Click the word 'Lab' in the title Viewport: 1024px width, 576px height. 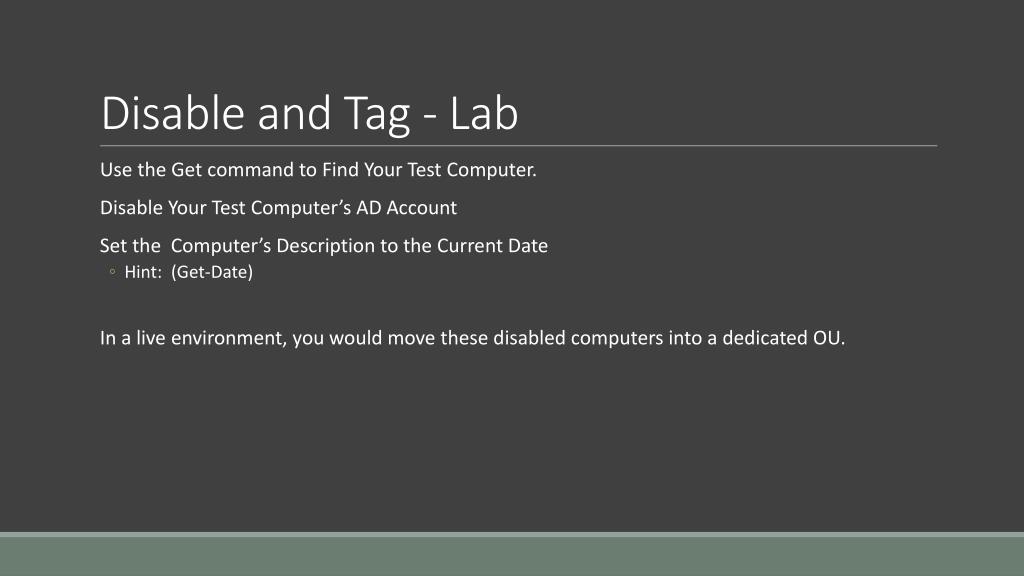tap(484, 114)
